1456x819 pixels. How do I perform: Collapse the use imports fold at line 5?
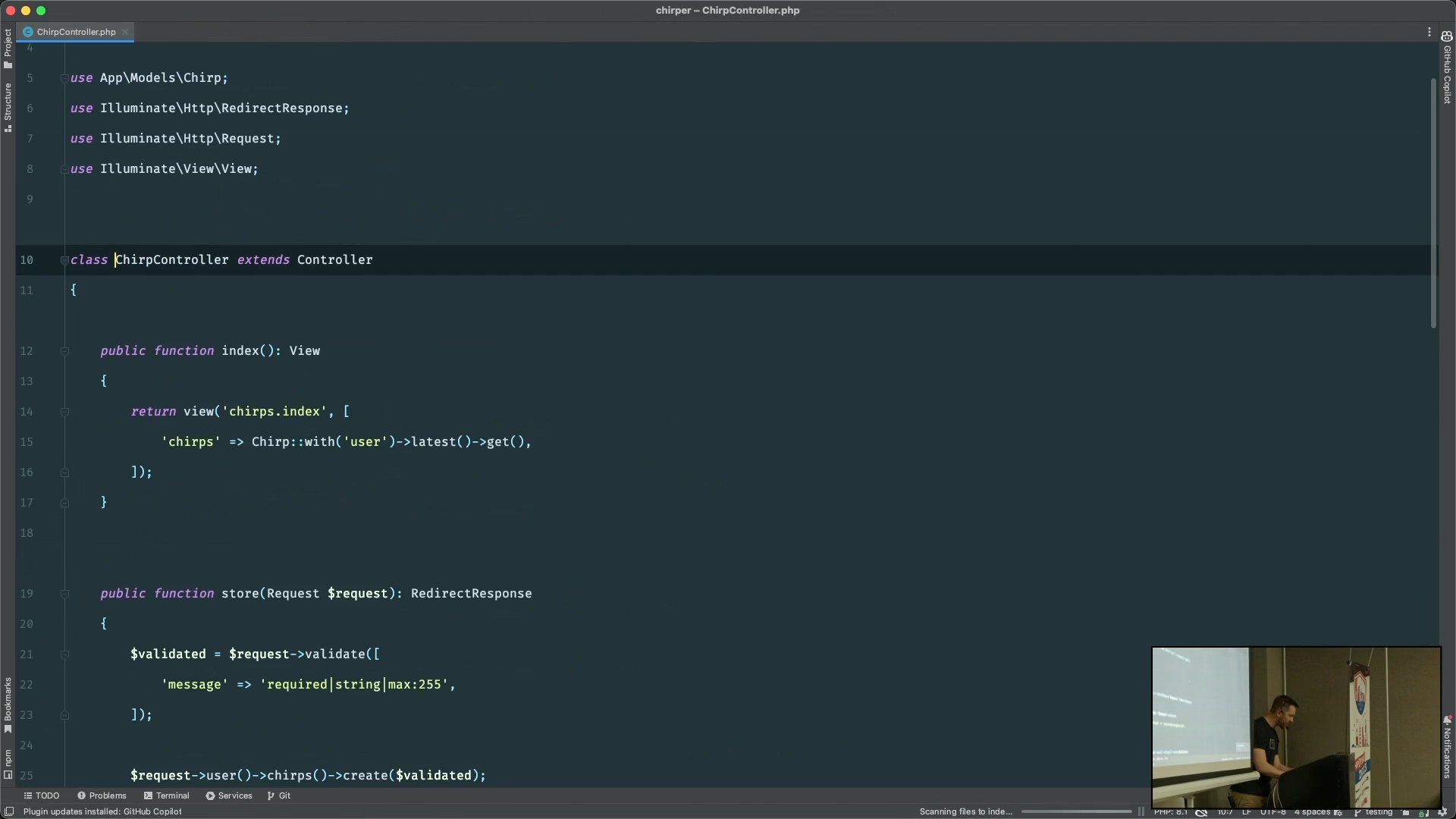[64, 78]
